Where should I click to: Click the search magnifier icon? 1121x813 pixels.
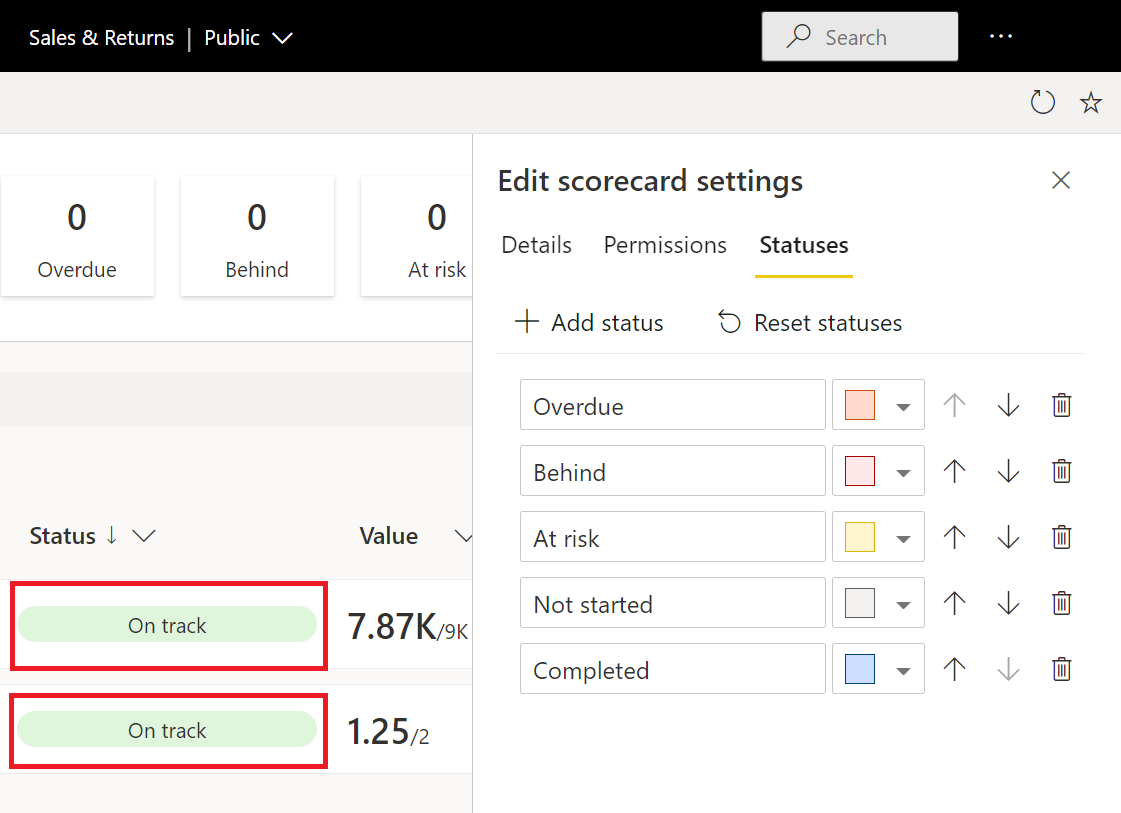[x=799, y=36]
